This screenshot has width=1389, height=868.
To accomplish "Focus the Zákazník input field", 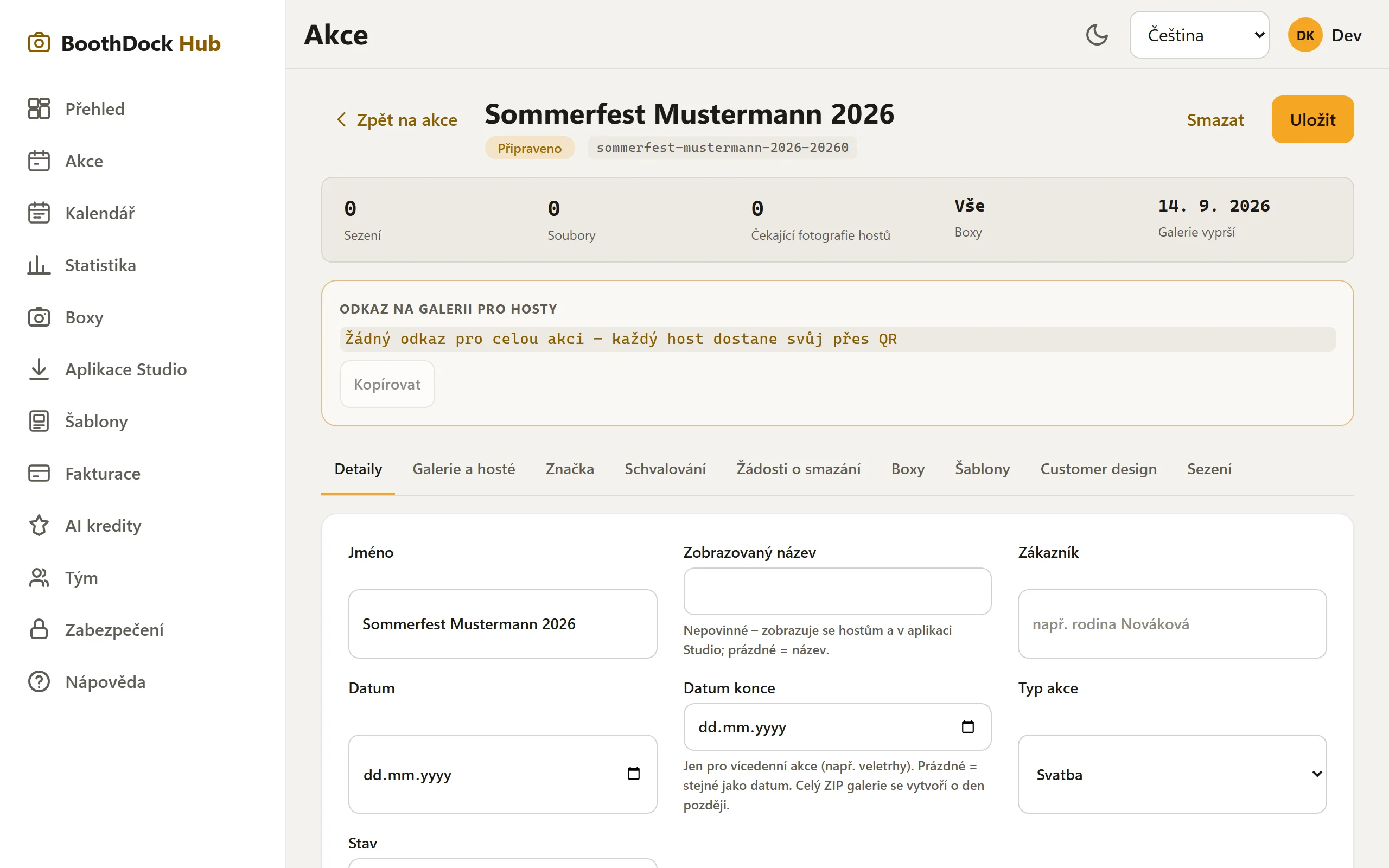I will point(1172,623).
